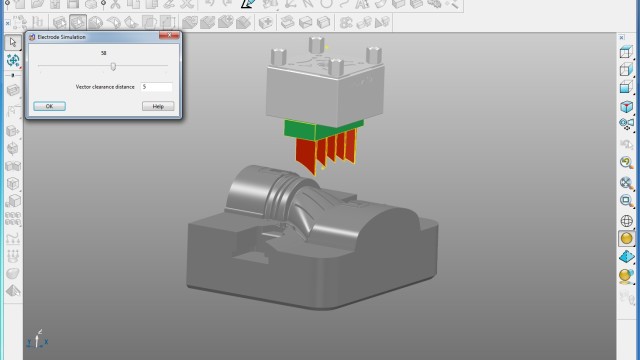Click the triangle-shaped solid boolean icon
640x360 pixels.
click(x=382, y=22)
